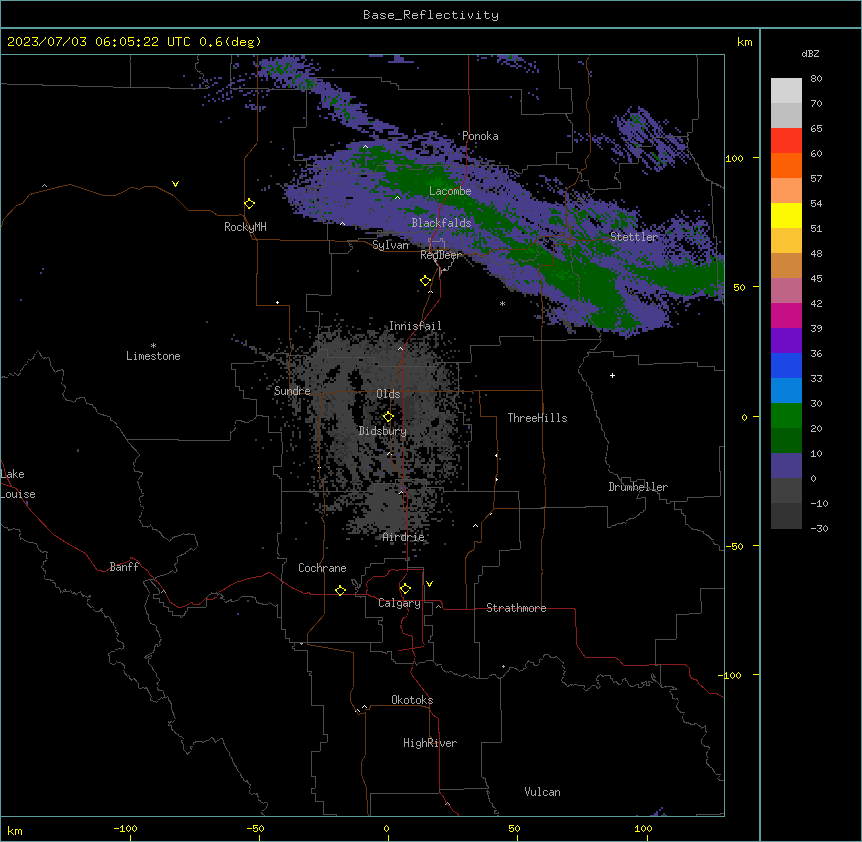Screen dimensions: 862x842
Task: Click the km unit label at top right
Action: [744, 42]
